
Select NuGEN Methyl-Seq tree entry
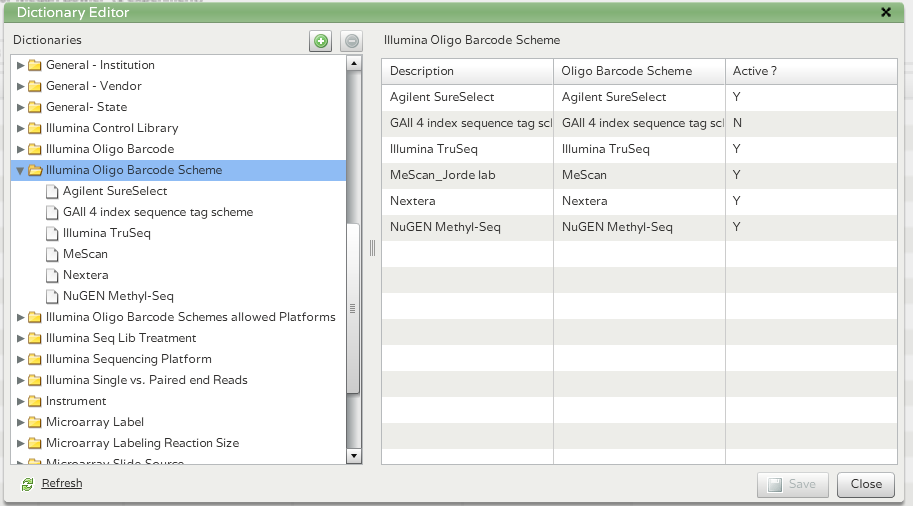pyautogui.click(x=118, y=296)
